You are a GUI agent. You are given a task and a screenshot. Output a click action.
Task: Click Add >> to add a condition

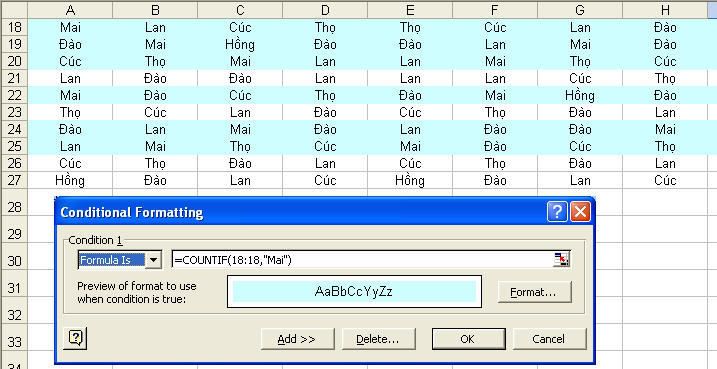(x=297, y=339)
